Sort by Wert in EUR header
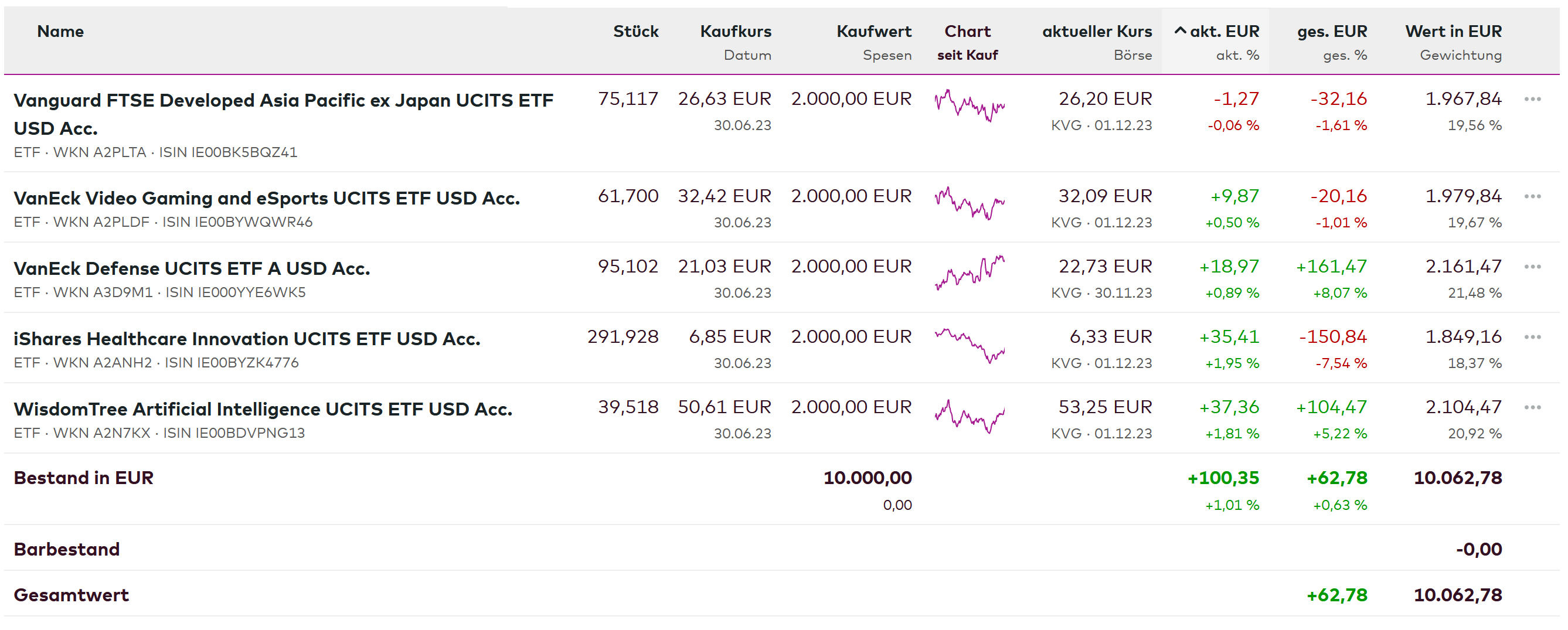Screen dimensions: 1568x630 pos(1453,32)
